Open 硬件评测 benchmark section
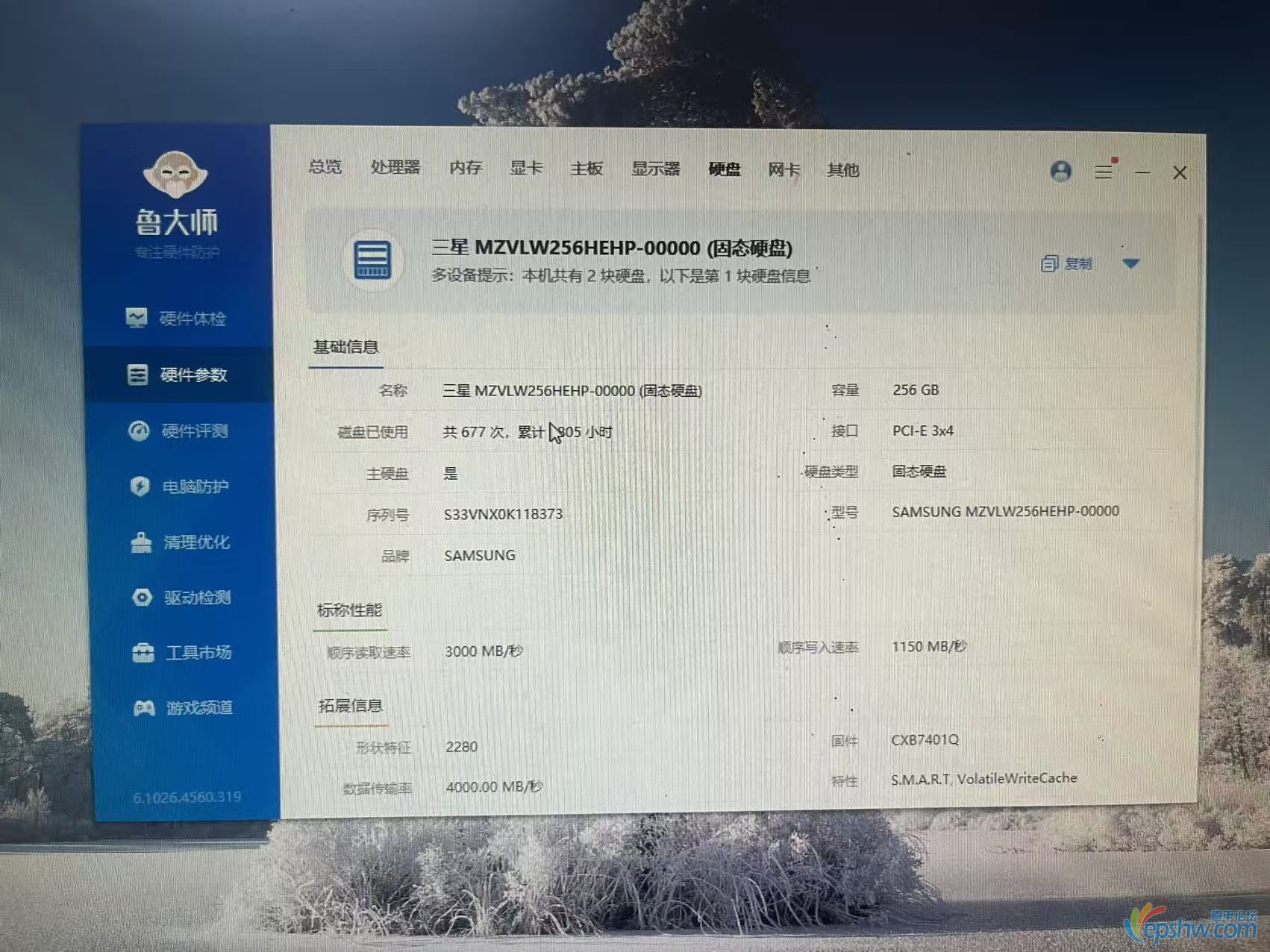Screen dimensions: 1270x952 click(x=180, y=430)
